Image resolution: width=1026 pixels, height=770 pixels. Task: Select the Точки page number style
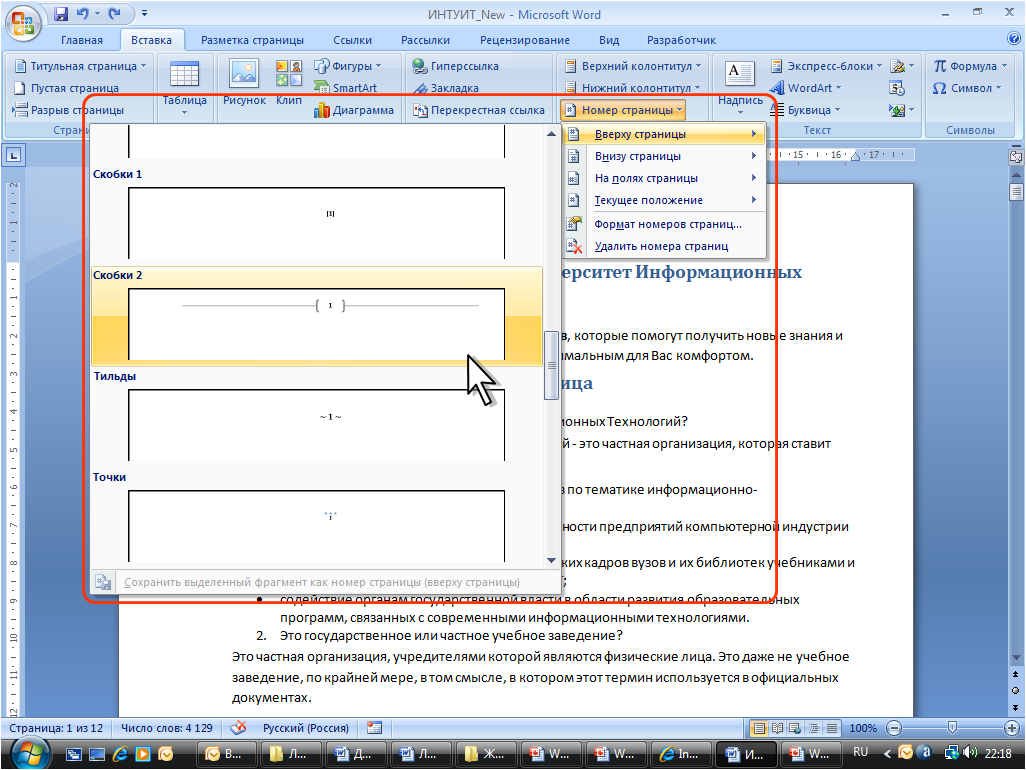tap(317, 517)
